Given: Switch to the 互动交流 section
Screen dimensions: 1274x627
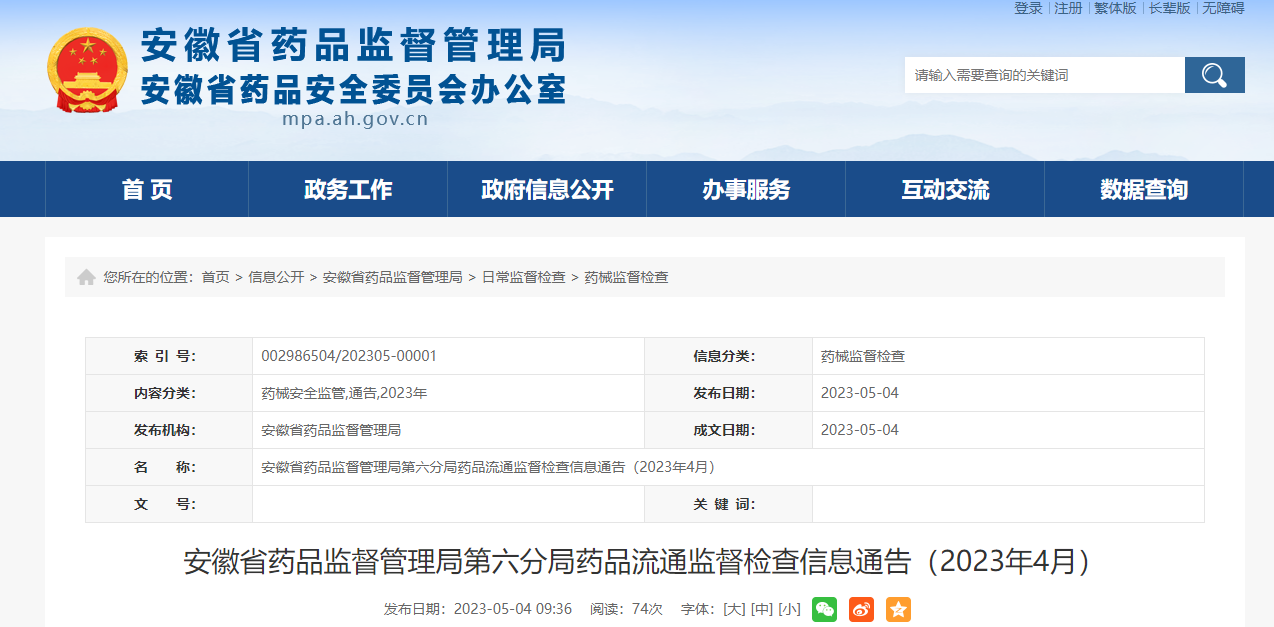Looking at the screenshot, I should coord(945,189).
